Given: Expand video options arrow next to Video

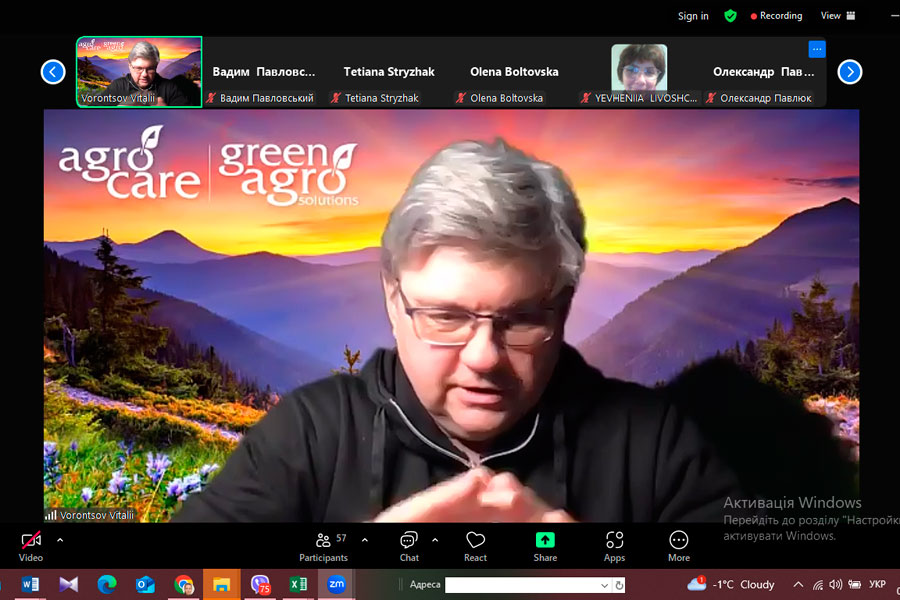Looking at the screenshot, I should click(60, 540).
